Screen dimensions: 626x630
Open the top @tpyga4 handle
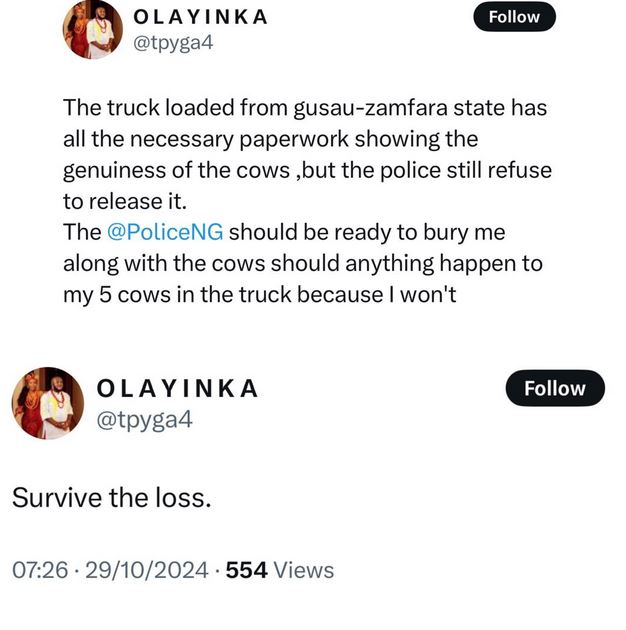click(x=174, y=44)
